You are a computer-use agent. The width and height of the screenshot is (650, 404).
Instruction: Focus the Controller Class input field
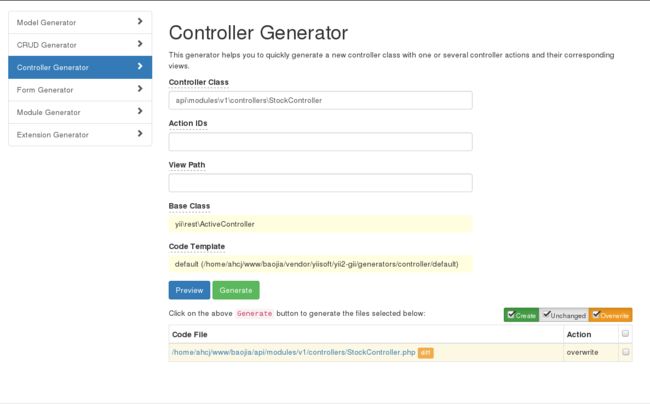320,100
